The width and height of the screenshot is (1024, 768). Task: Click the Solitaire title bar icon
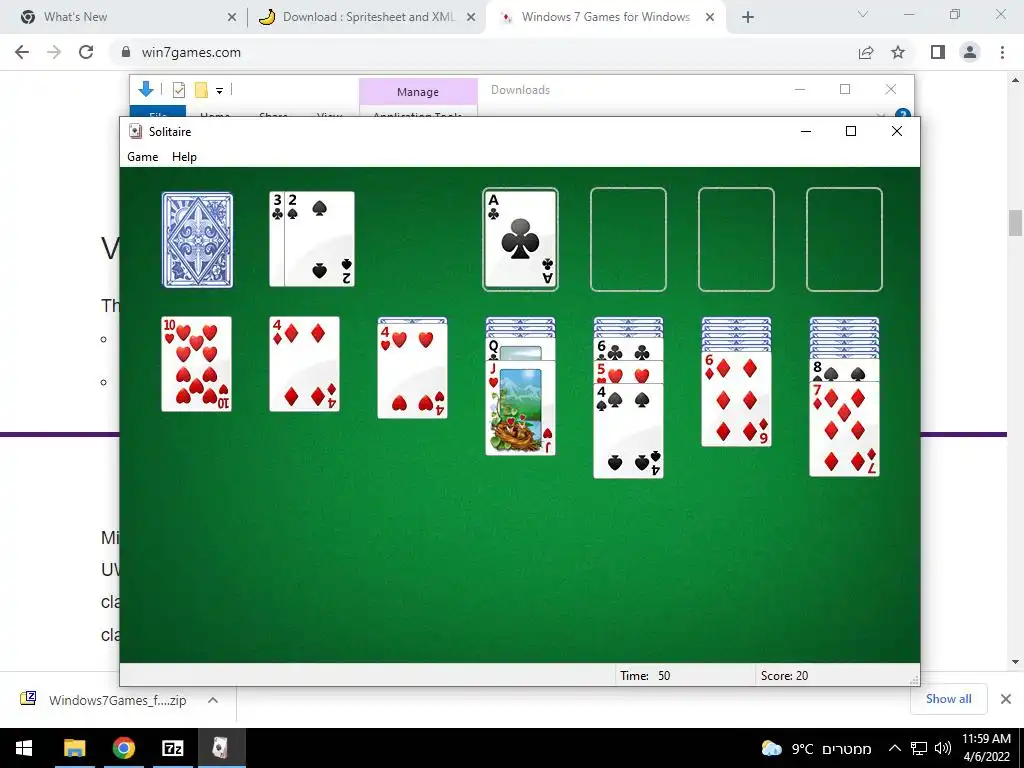[135, 131]
